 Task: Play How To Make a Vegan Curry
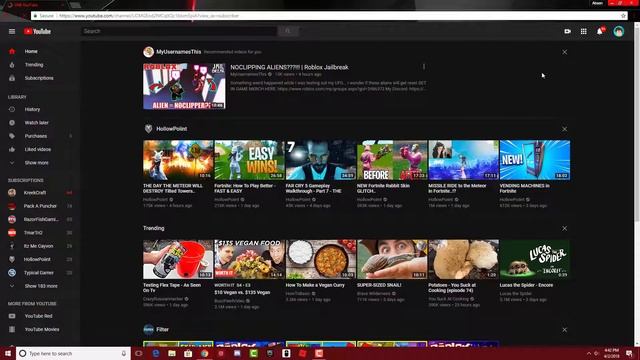tap(321, 260)
